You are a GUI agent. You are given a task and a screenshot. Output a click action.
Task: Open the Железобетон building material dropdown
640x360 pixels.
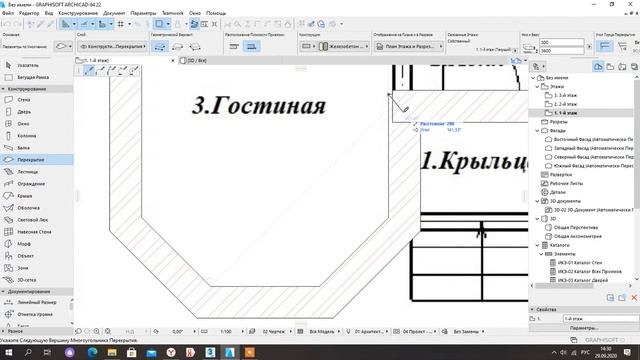coord(344,47)
